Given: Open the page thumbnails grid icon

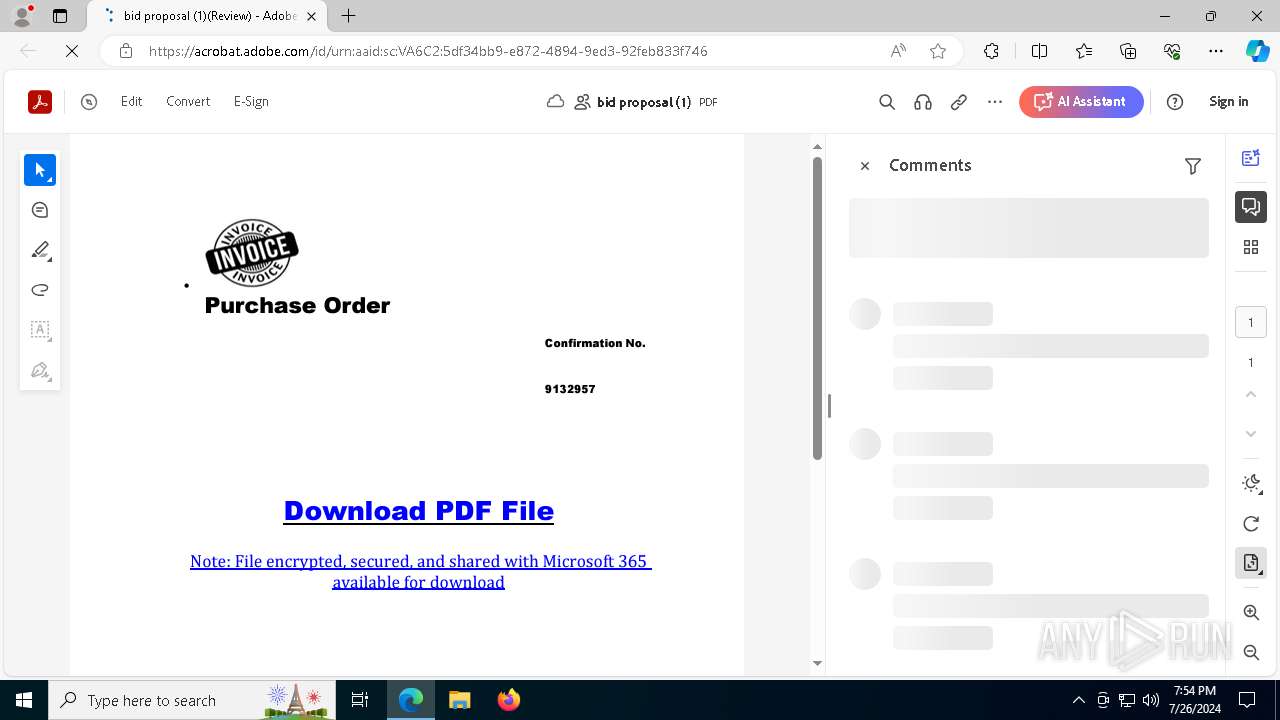Looking at the screenshot, I should [1251, 247].
